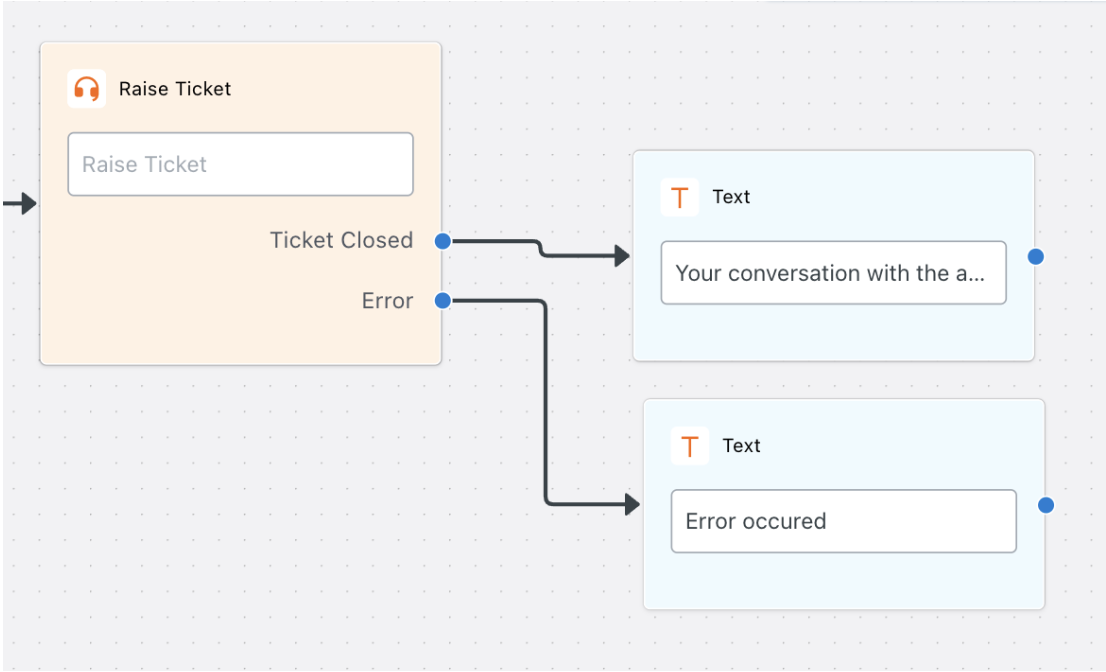Open the 'Error occured' text field
Viewport: 1106px width, 672px height.
coord(844,521)
